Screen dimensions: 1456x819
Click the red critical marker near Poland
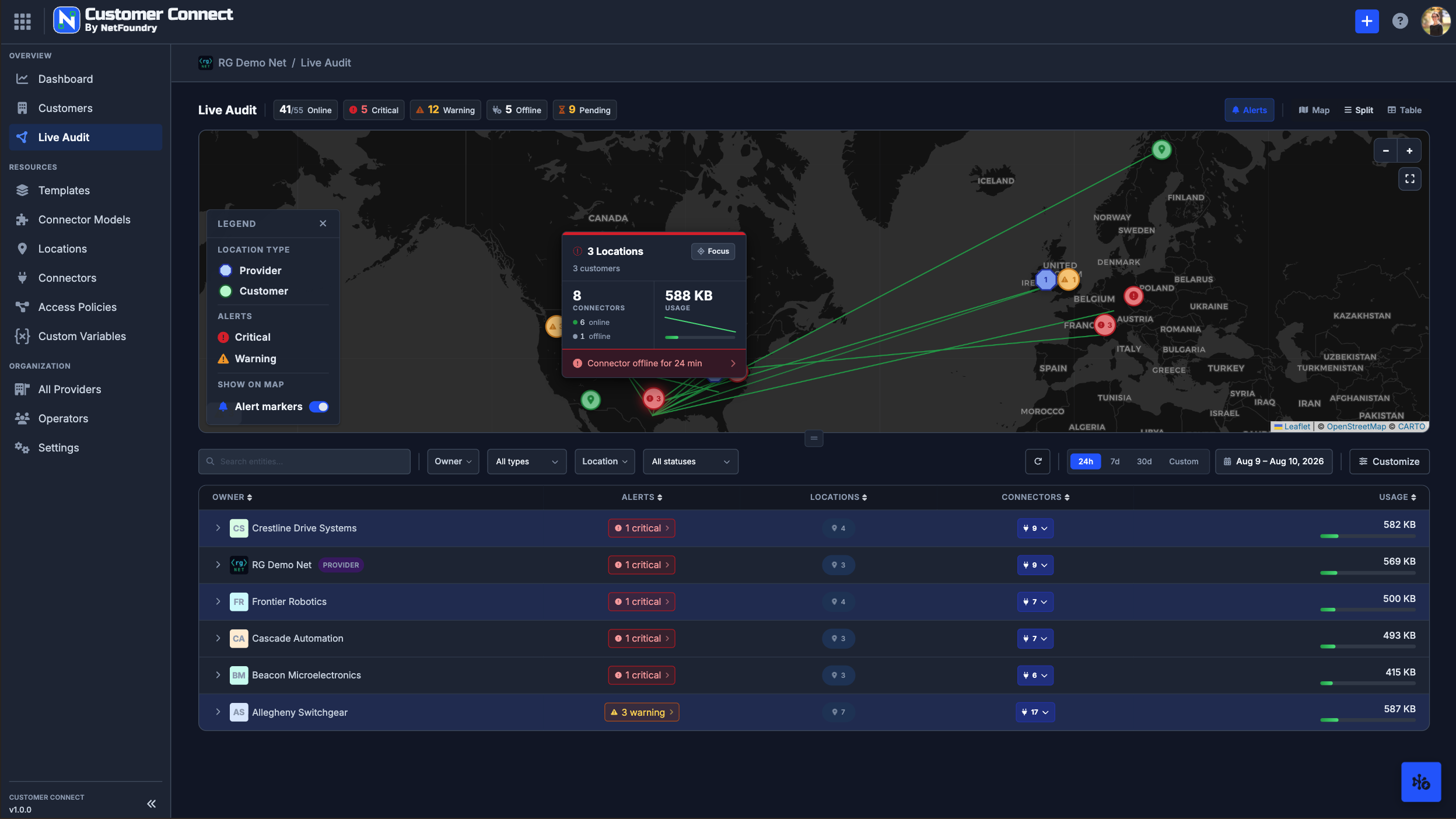tap(1133, 296)
